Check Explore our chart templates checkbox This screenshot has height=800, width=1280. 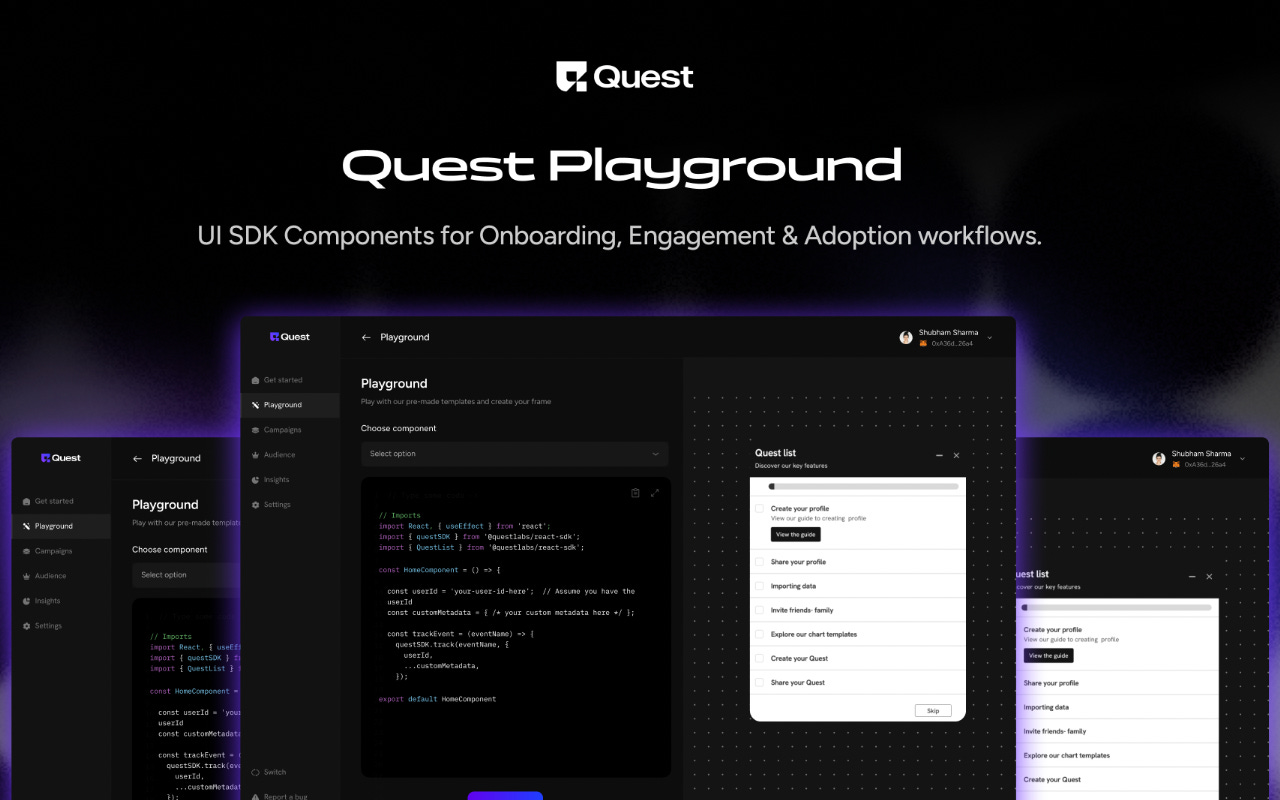point(760,634)
